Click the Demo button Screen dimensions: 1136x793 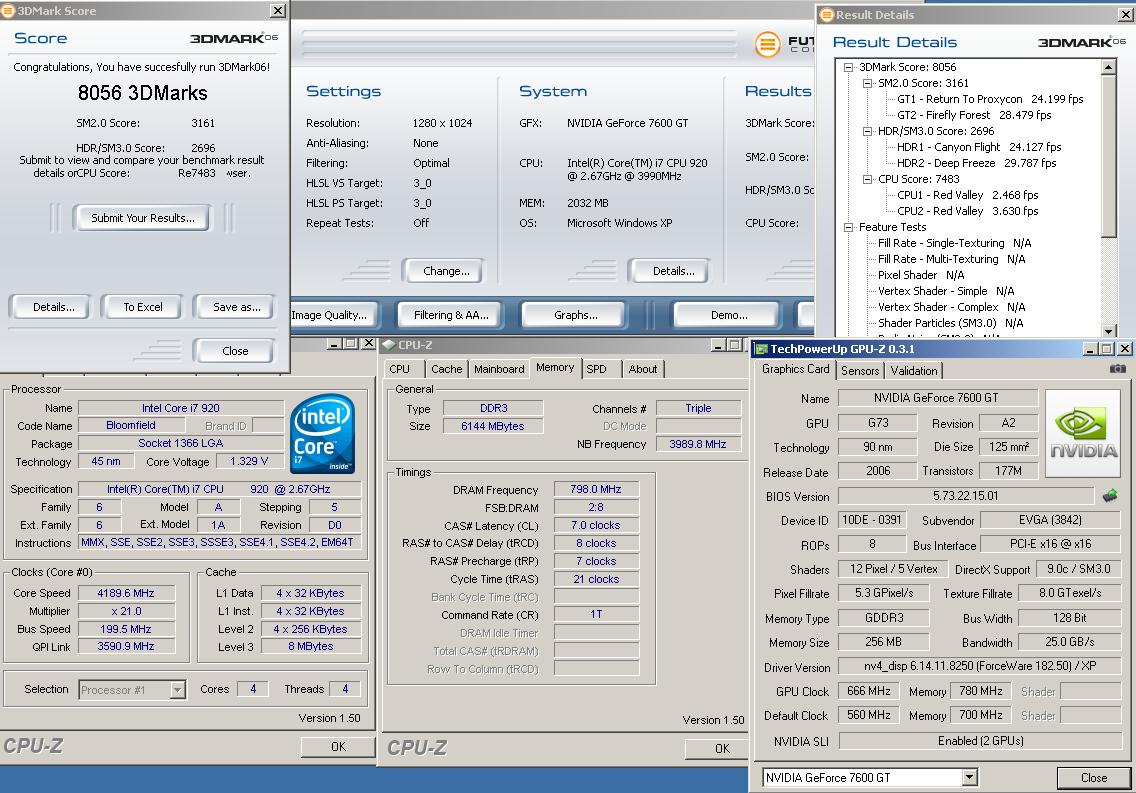tap(729, 315)
